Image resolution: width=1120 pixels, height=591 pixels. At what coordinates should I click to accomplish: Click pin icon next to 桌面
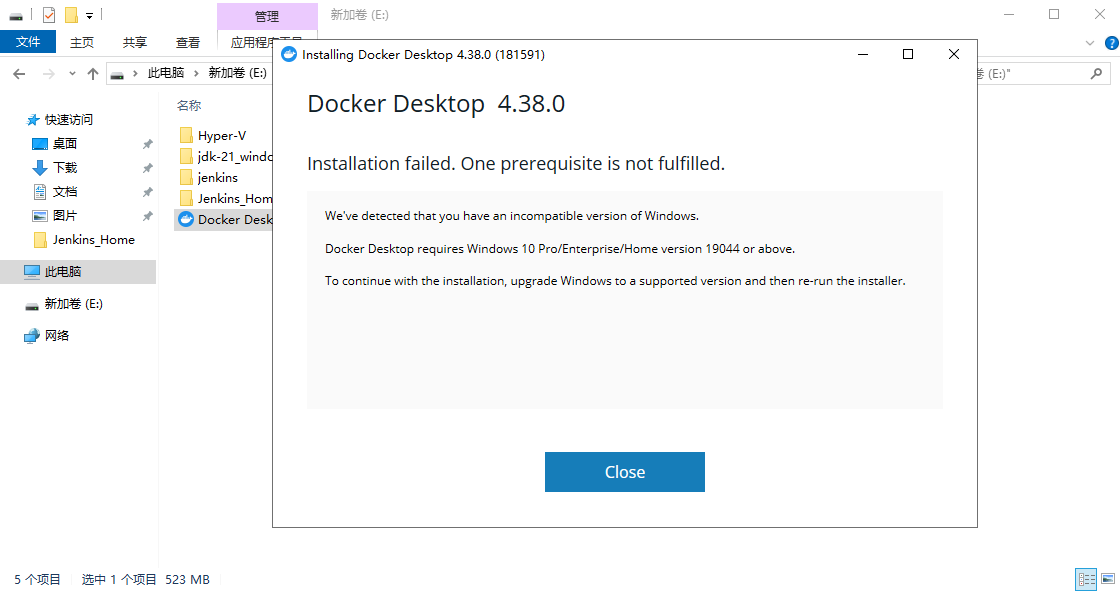148,144
